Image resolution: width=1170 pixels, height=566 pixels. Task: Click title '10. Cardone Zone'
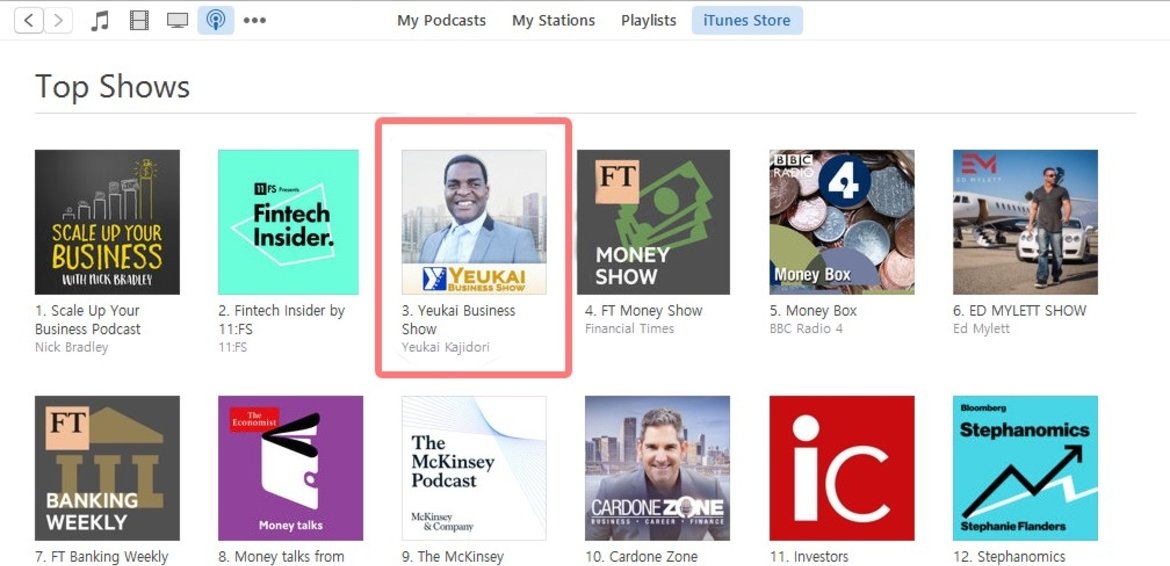coord(642,557)
